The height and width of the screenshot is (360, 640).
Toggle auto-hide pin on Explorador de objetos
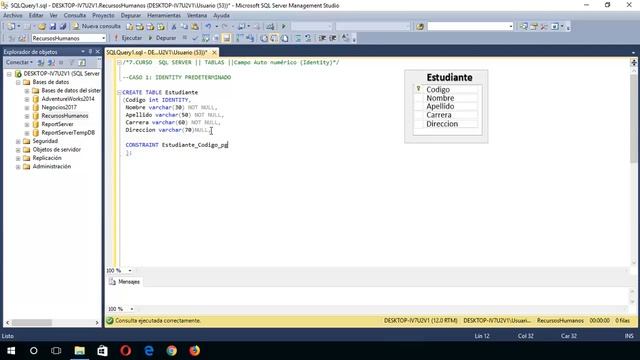pos(90,51)
